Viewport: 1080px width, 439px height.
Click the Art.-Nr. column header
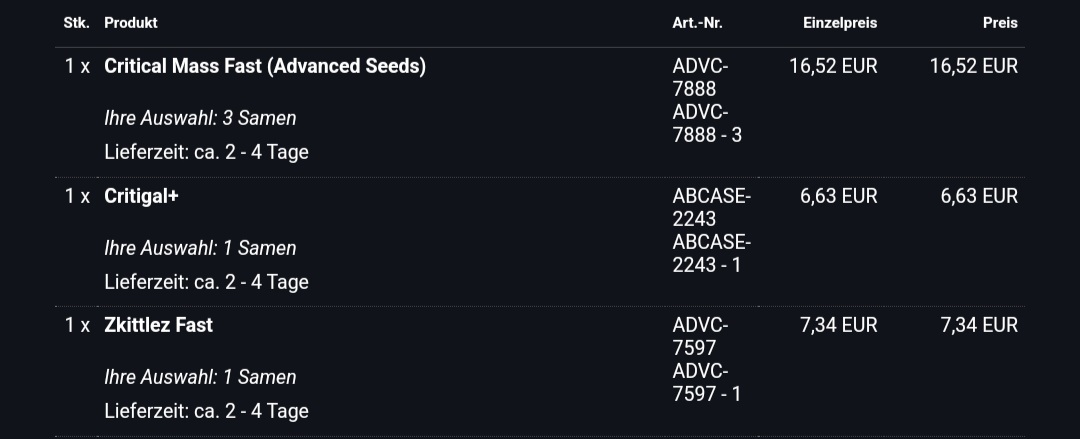click(x=697, y=23)
